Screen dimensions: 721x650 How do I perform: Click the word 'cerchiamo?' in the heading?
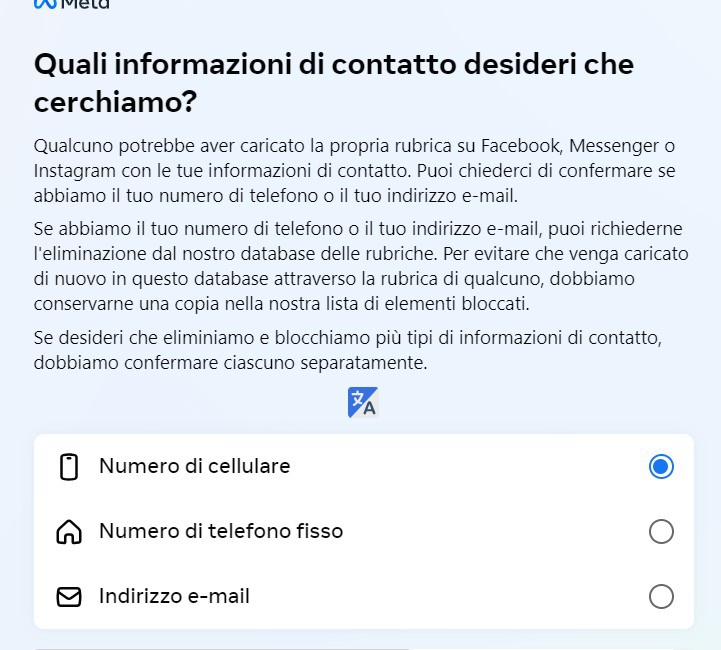pos(115,102)
